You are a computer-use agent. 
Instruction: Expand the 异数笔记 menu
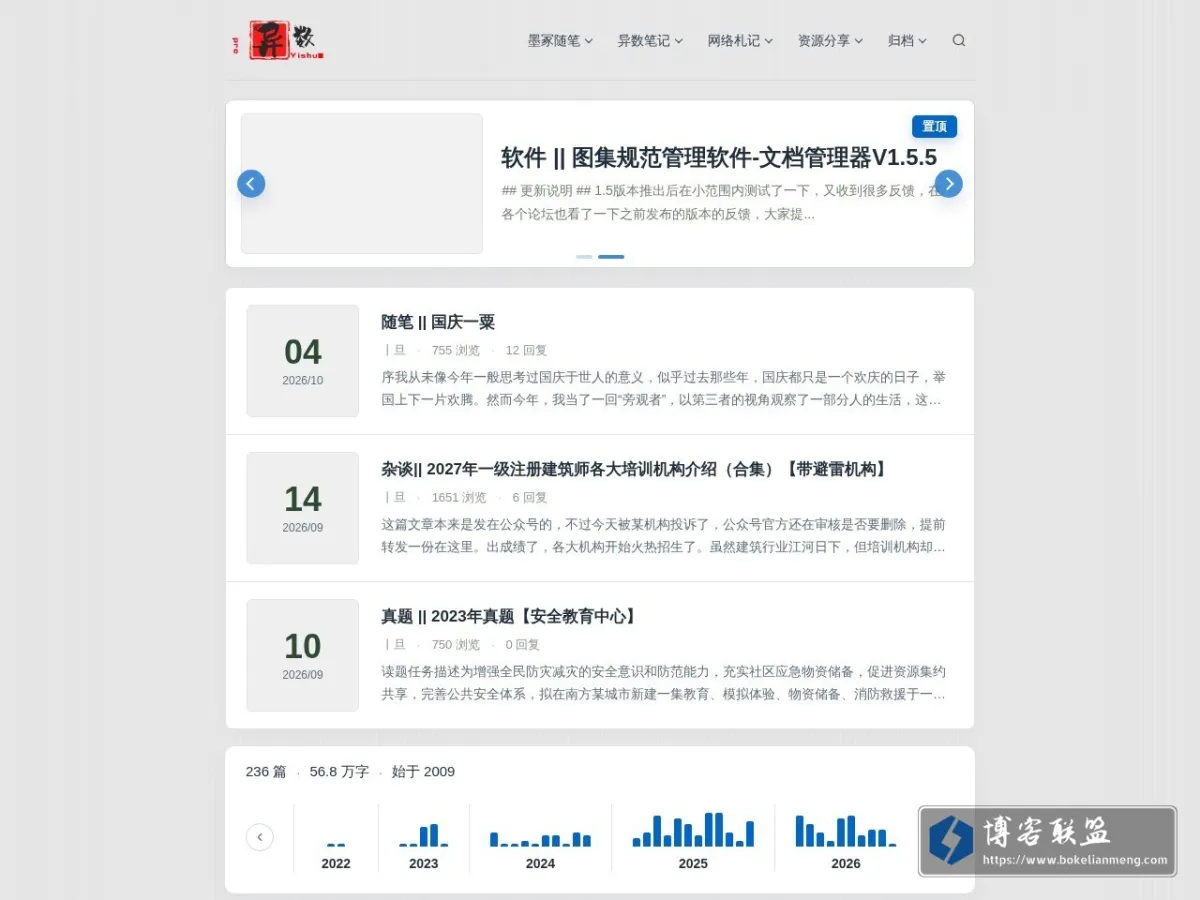tap(650, 41)
